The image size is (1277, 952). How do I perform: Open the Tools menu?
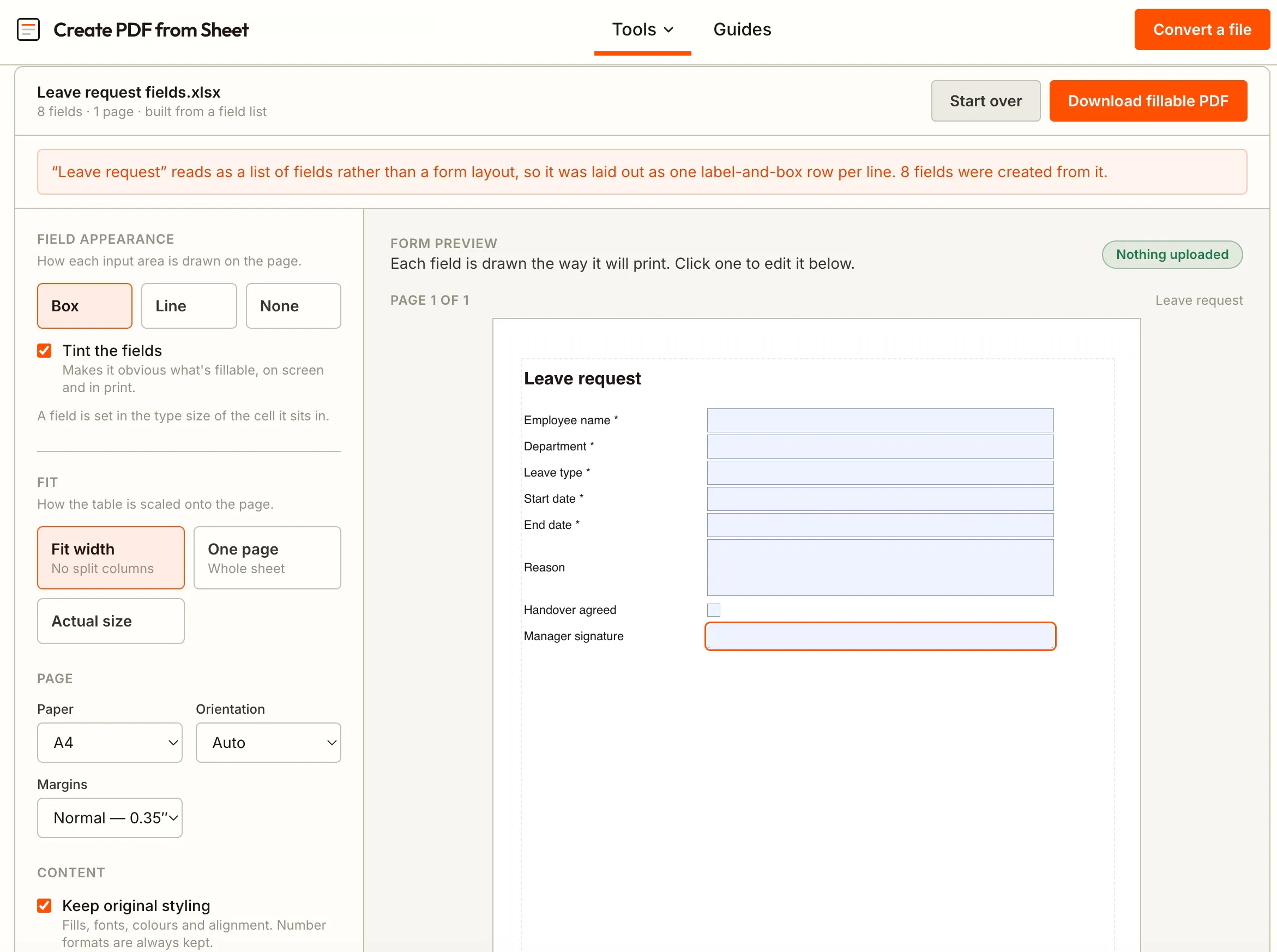tap(642, 29)
